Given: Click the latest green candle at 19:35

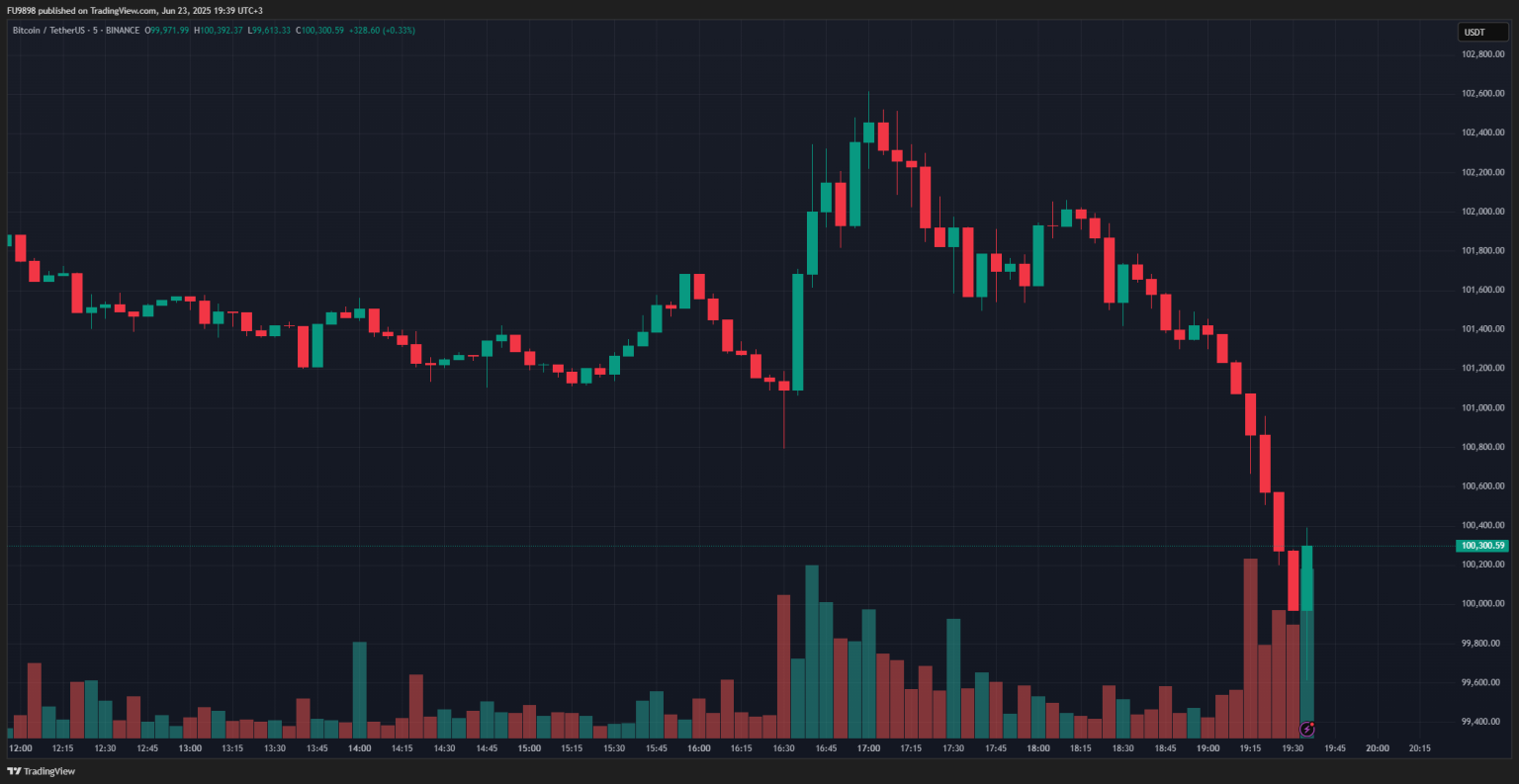Looking at the screenshot, I should tap(1306, 577).
